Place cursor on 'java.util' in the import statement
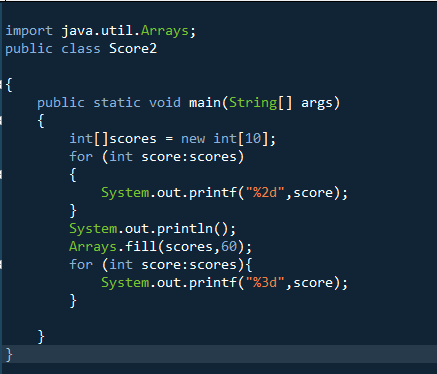The image size is (437, 374). tap(97, 31)
